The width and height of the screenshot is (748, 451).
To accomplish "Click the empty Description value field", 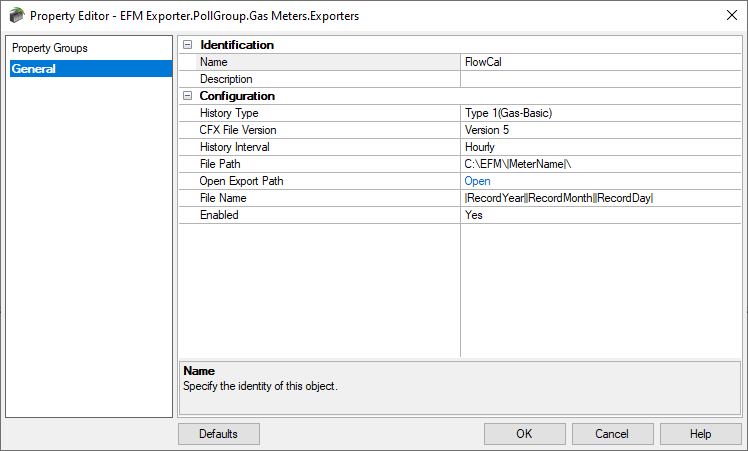I will [x=601, y=79].
